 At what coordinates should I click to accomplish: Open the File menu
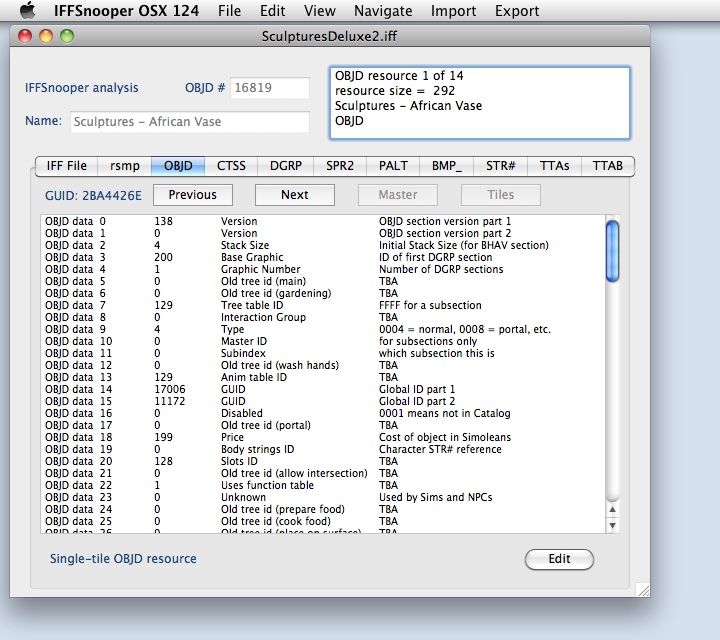click(x=229, y=11)
